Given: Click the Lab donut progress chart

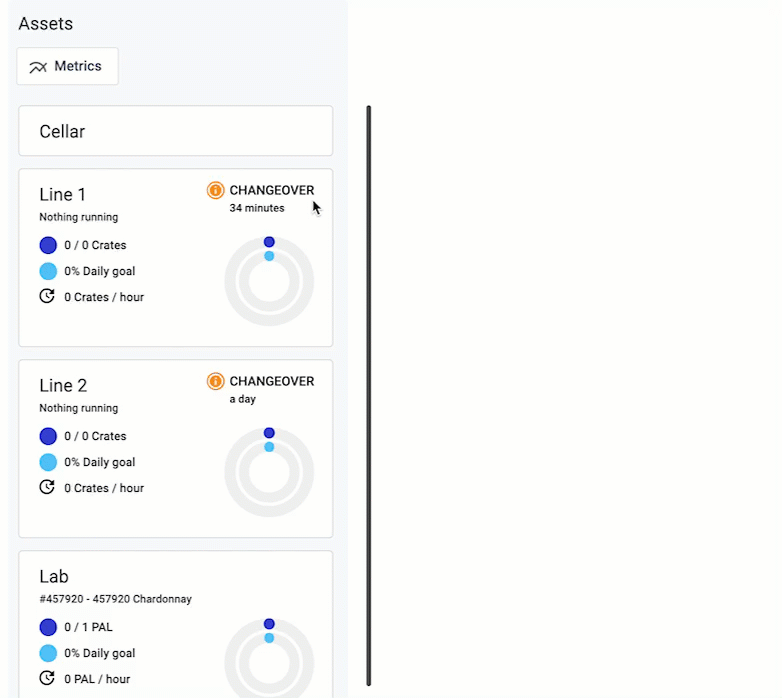Looking at the screenshot, I should pyautogui.click(x=269, y=660).
